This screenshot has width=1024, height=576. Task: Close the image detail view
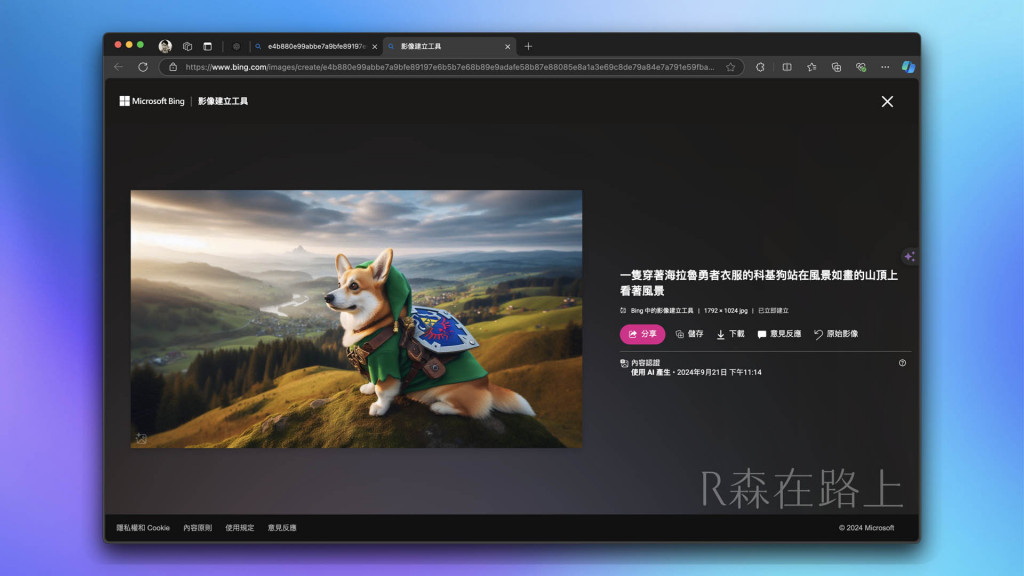coord(887,101)
